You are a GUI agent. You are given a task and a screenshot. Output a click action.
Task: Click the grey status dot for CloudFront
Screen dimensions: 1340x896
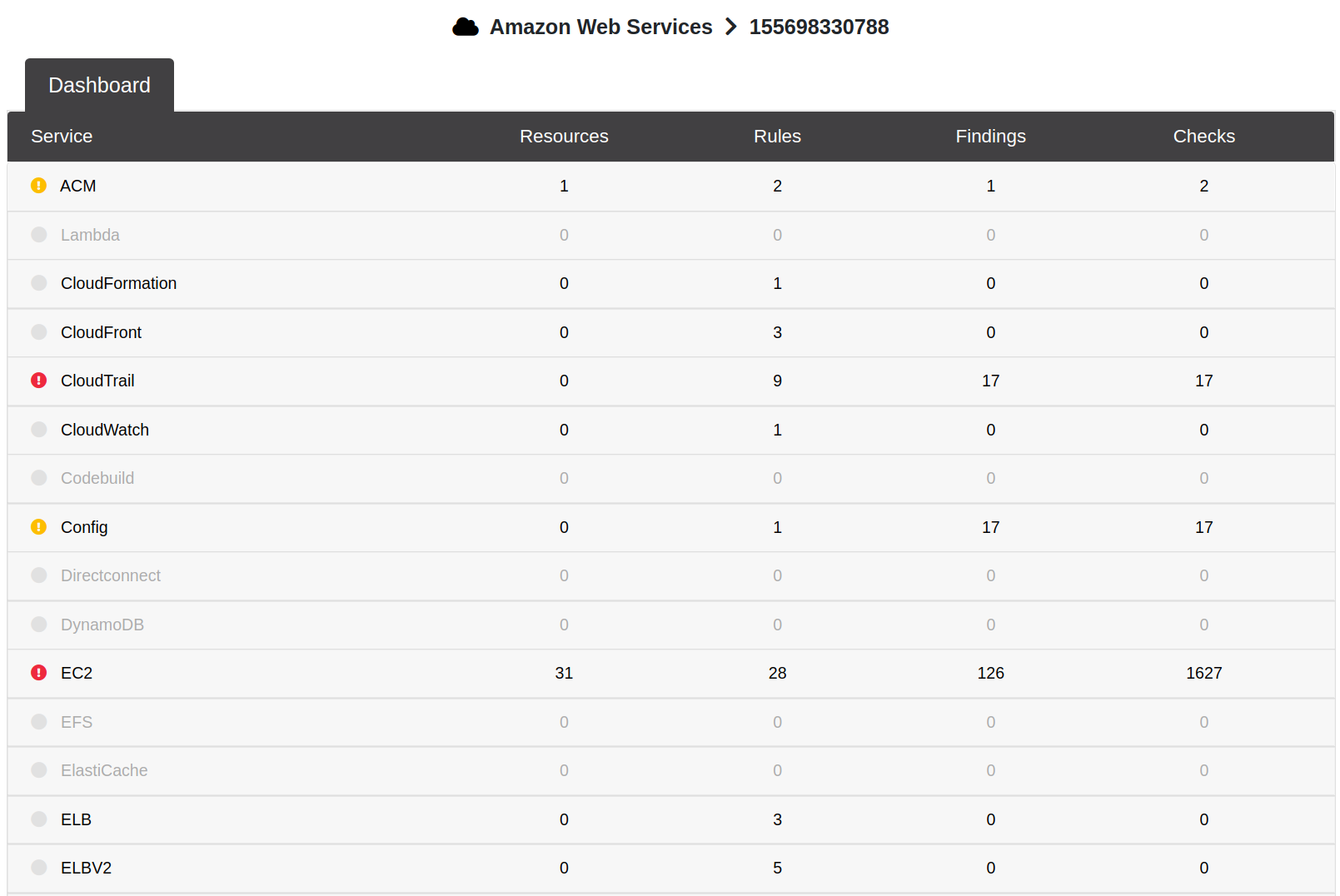click(39, 332)
